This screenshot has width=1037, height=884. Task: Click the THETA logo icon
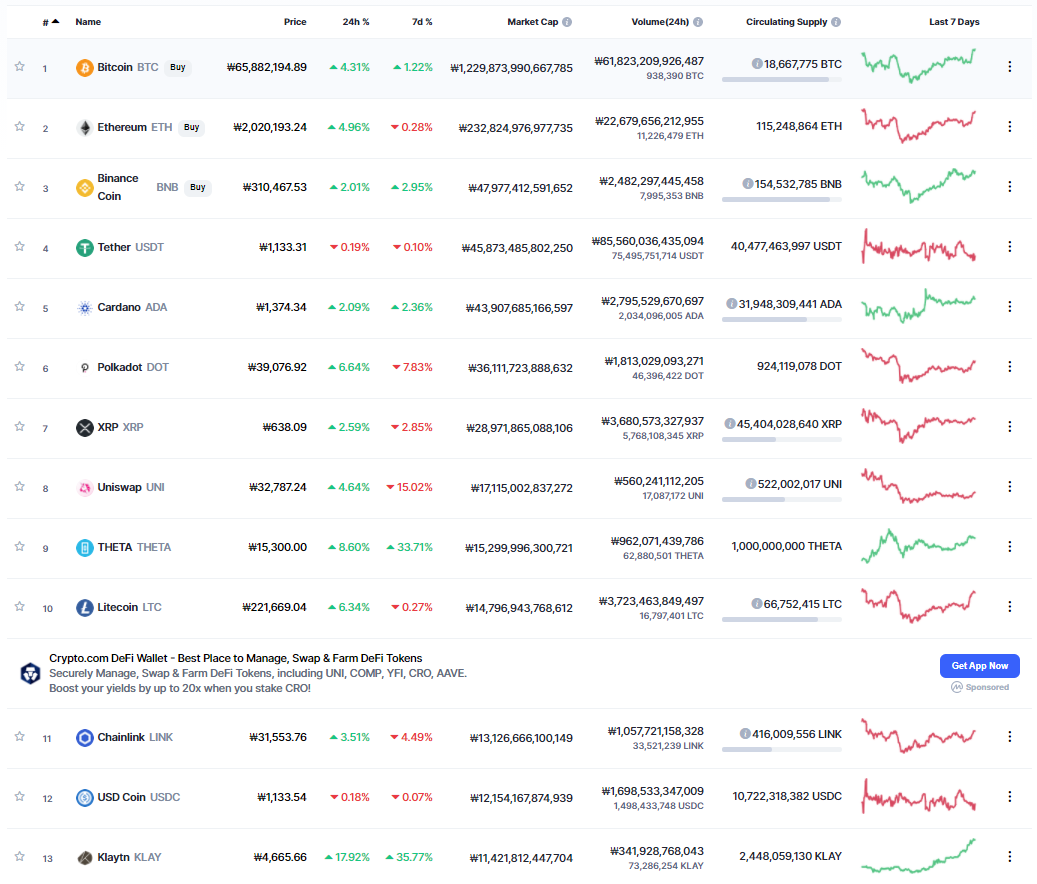(85, 548)
